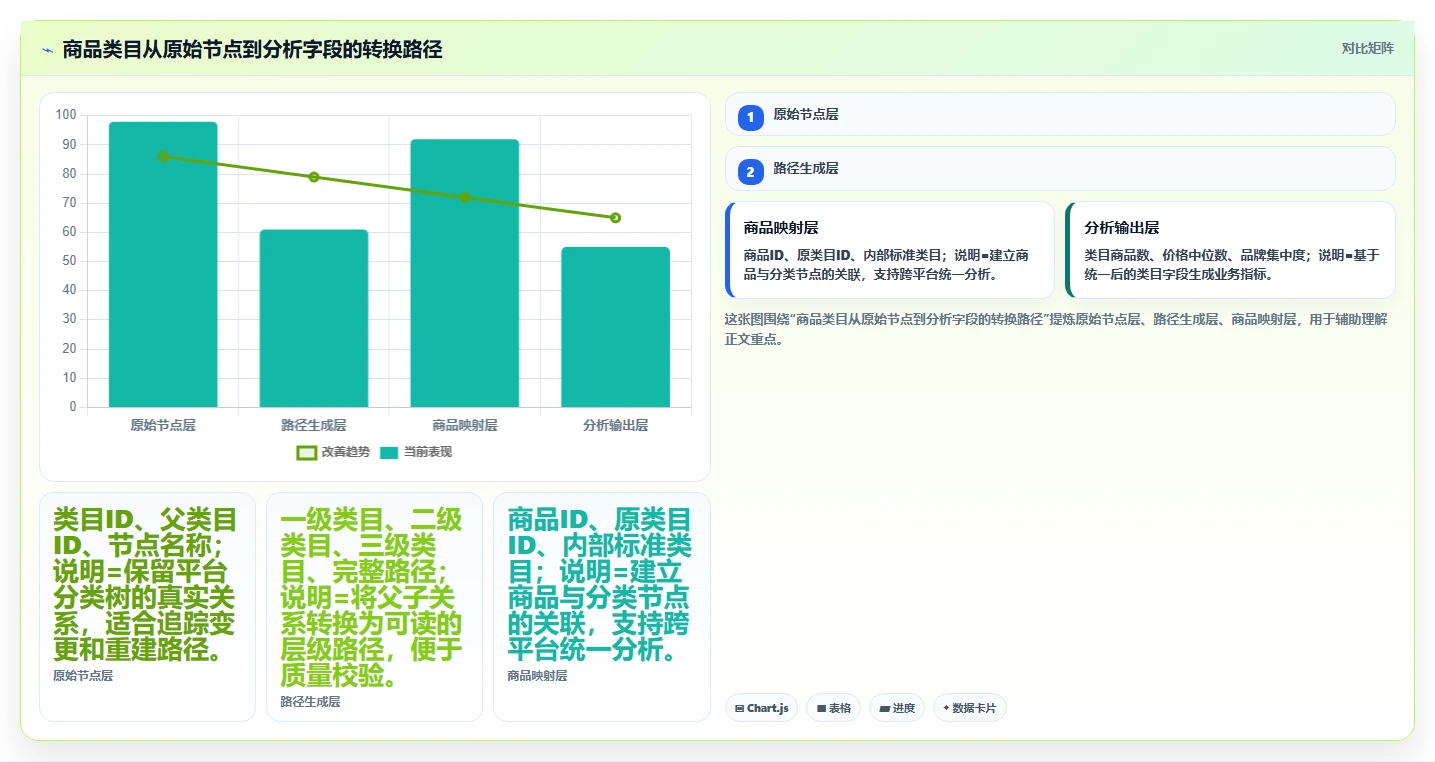Screen dimensions: 1435x762
Task: Click the header icon beside the title
Action: pyautogui.click(x=47, y=49)
